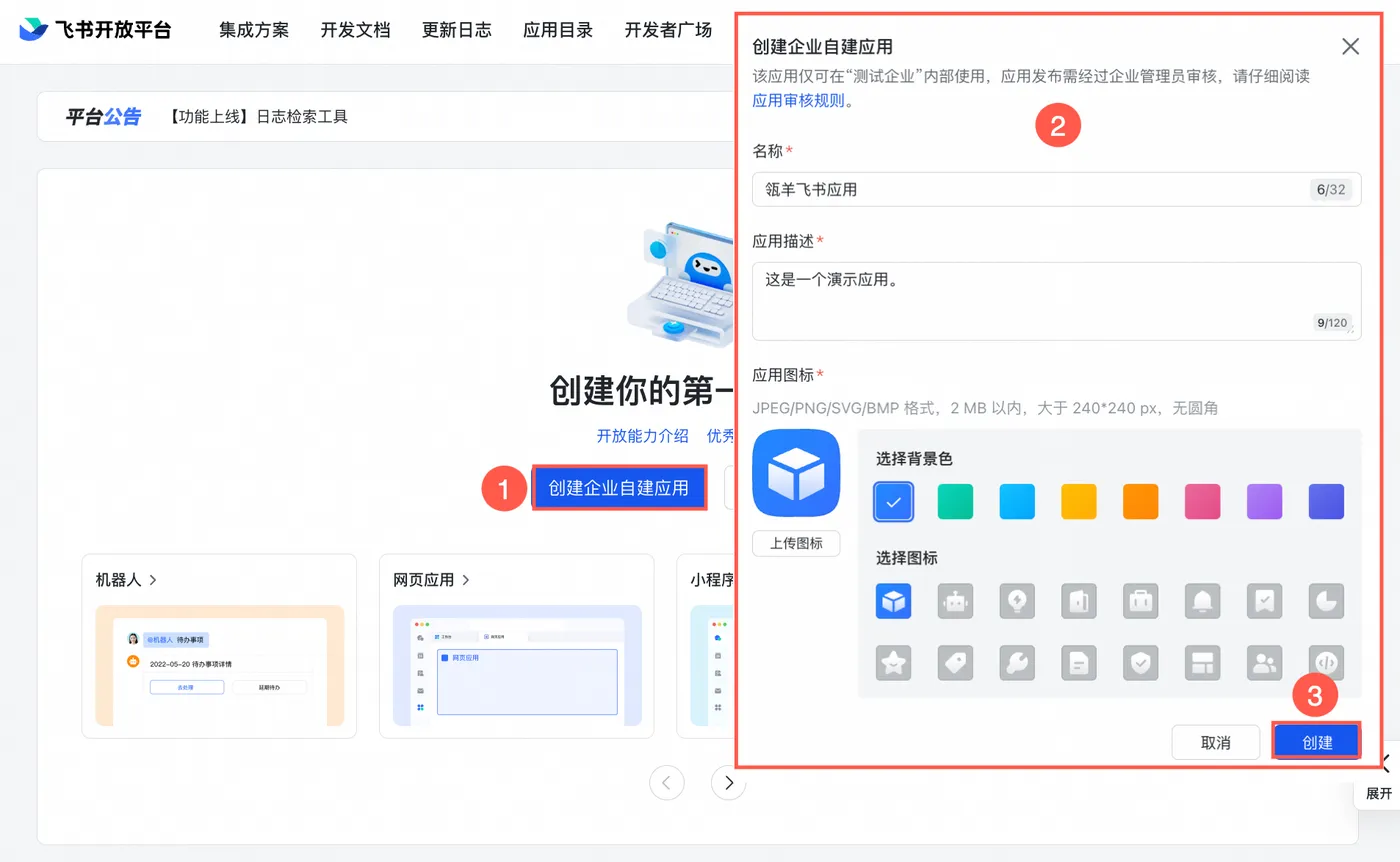Viewport: 1400px width, 862px height.
Task: Select the pie chart app icon
Action: [1327, 601]
